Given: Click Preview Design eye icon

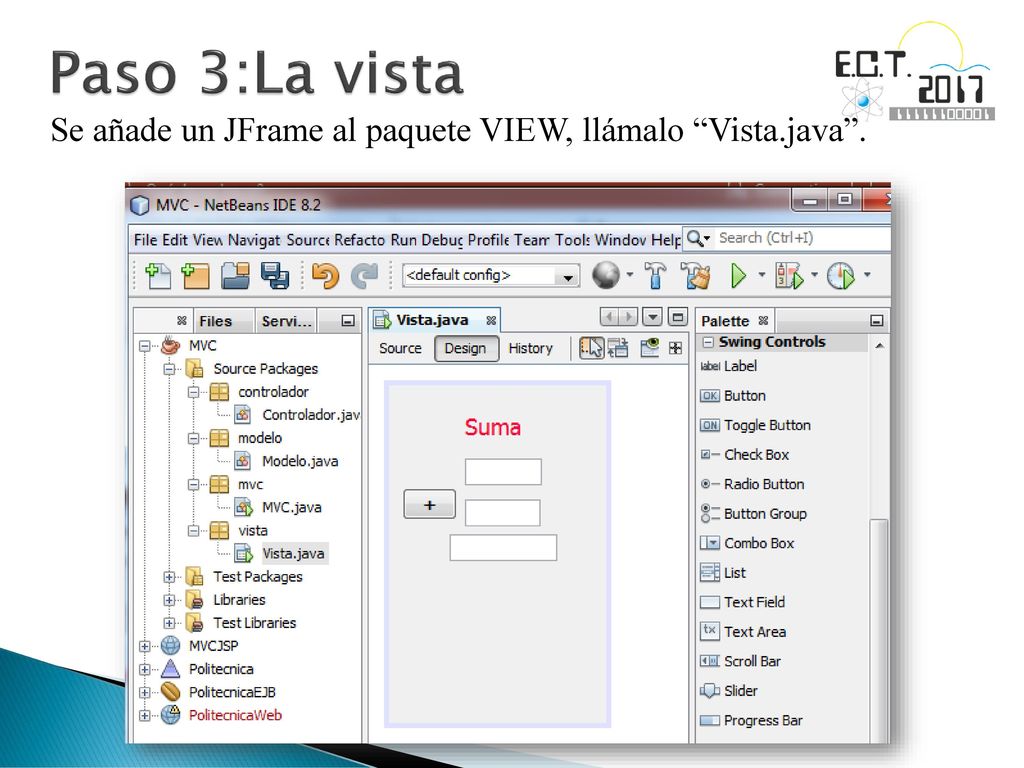Looking at the screenshot, I should coord(650,347).
